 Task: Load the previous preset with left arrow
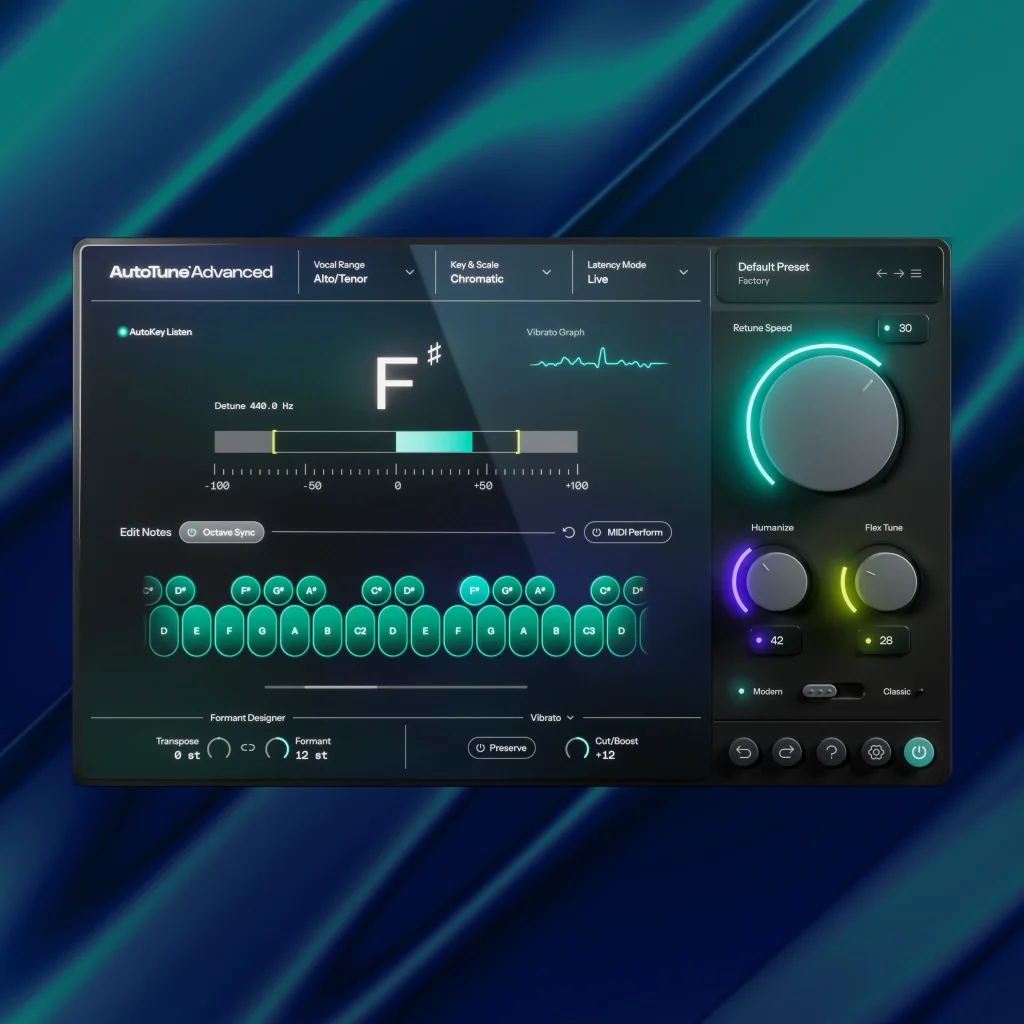click(881, 273)
